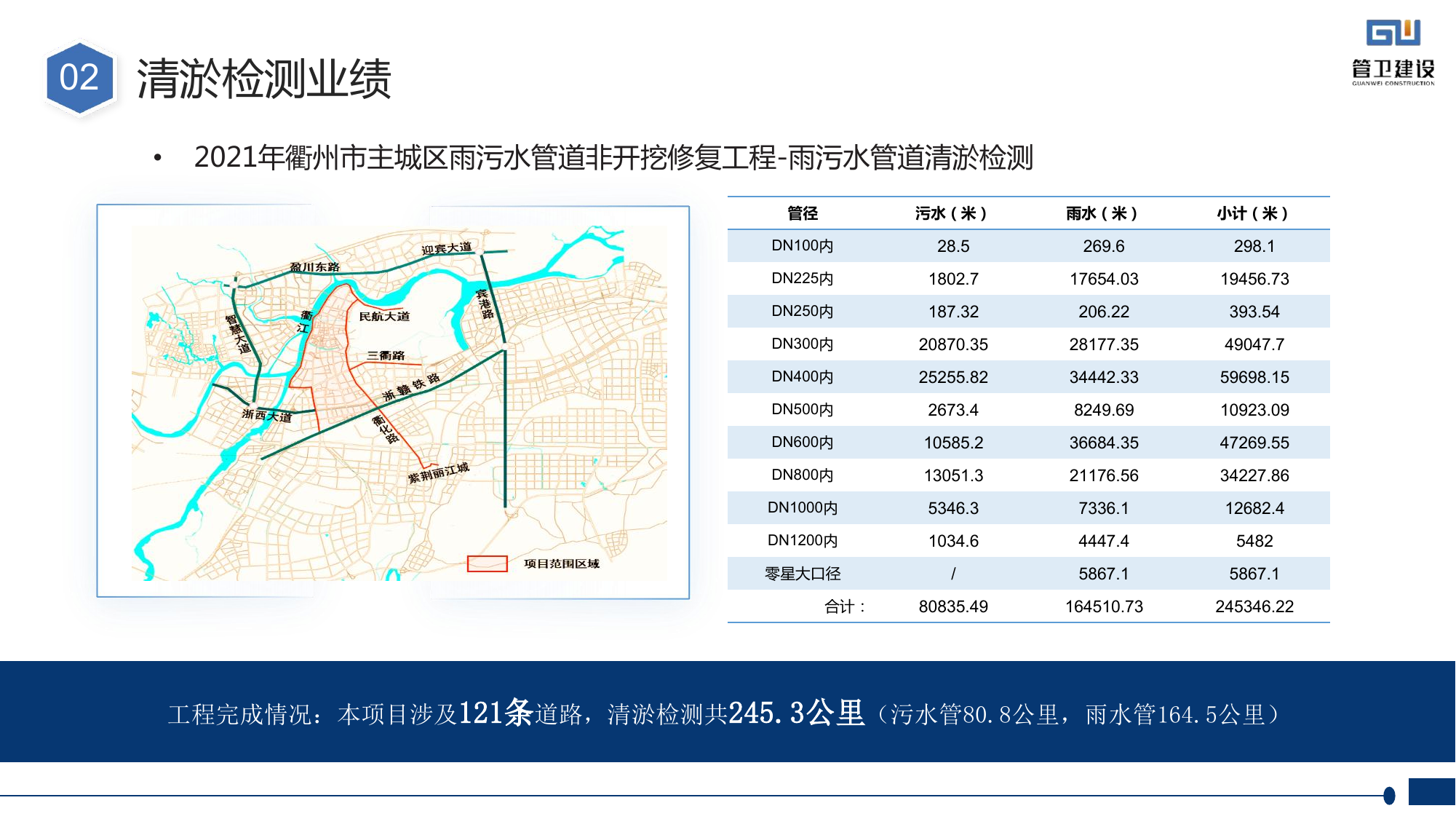Click the slide title 清淤检测业绩
The width and height of the screenshot is (1456, 819).
[264, 79]
